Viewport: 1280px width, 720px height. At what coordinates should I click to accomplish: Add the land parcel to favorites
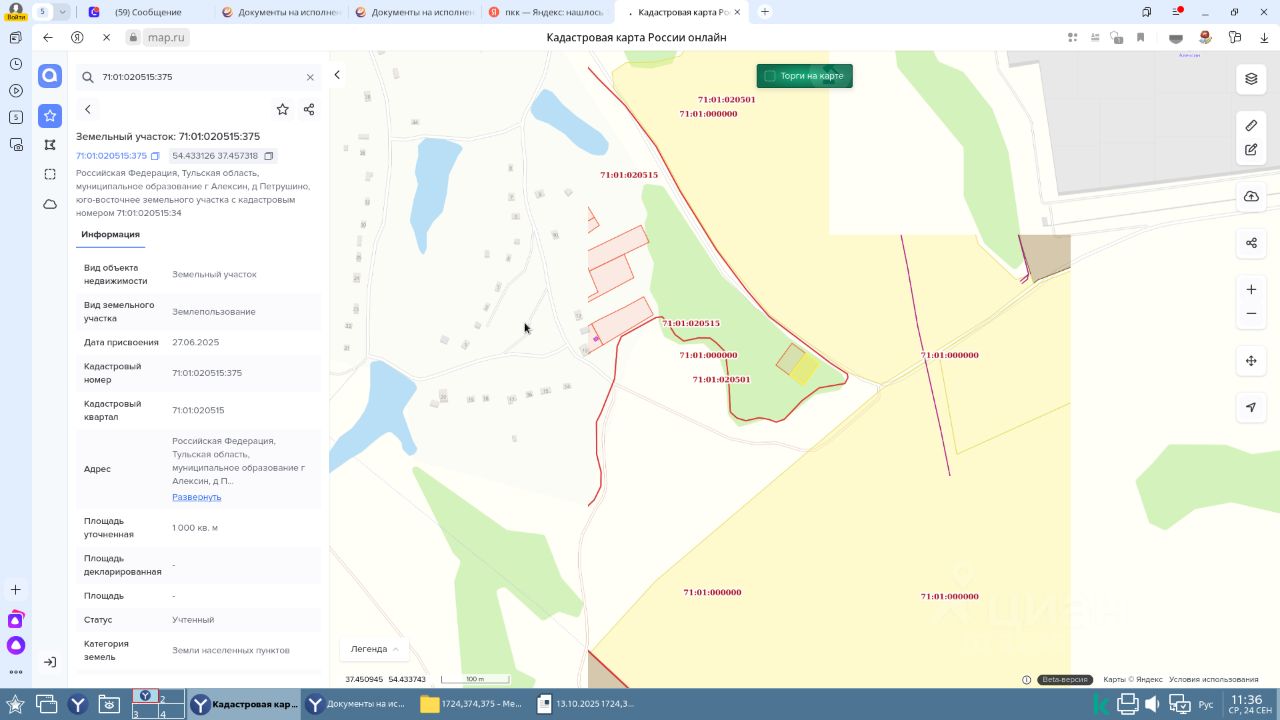[x=283, y=109]
